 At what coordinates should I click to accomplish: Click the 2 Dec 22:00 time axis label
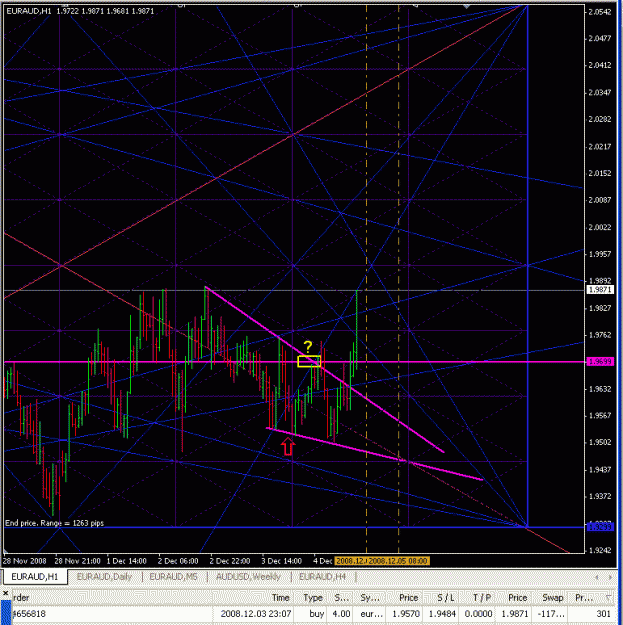(x=230, y=561)
